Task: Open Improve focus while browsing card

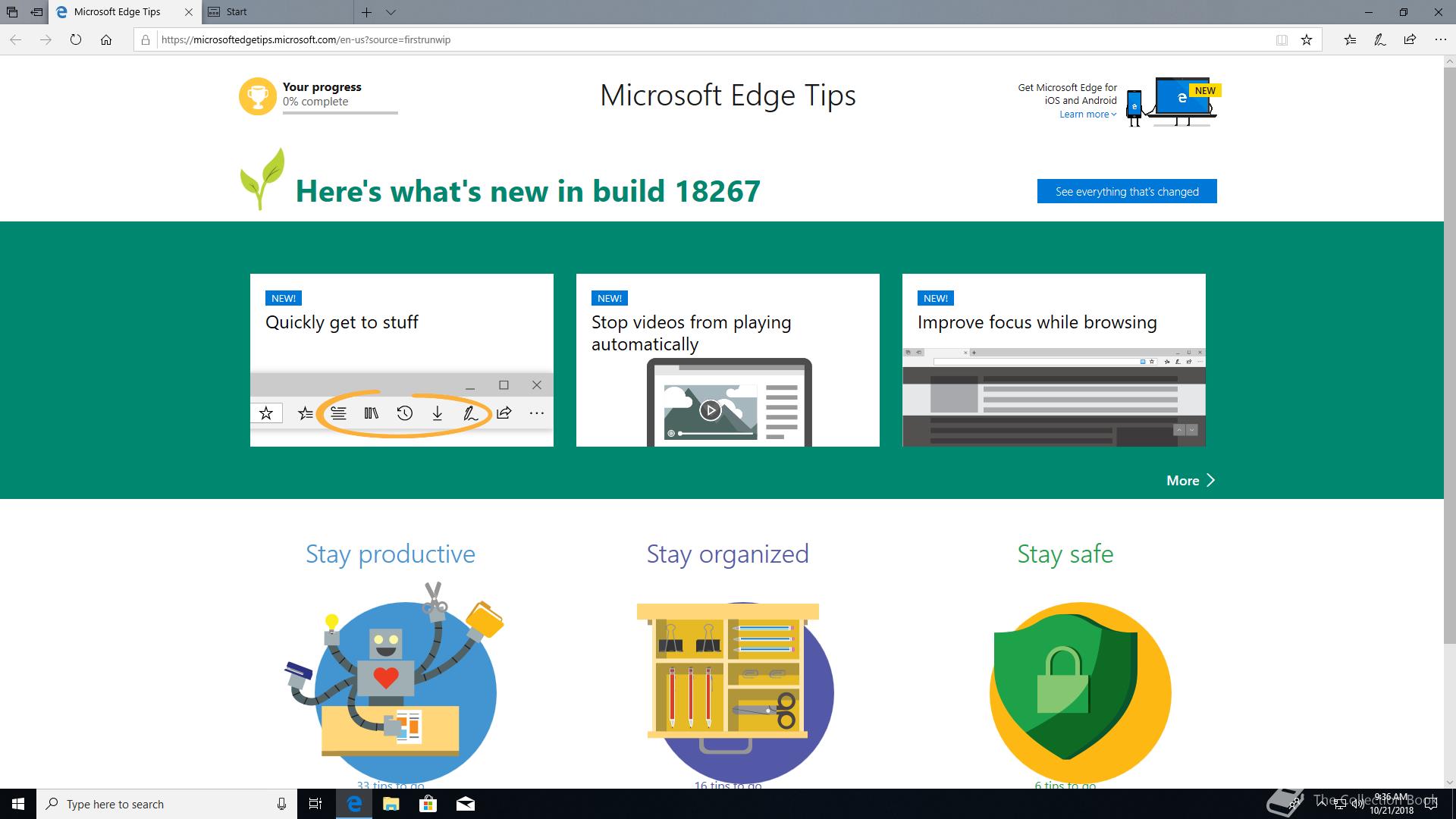Action: click(x=1054, y=360)
